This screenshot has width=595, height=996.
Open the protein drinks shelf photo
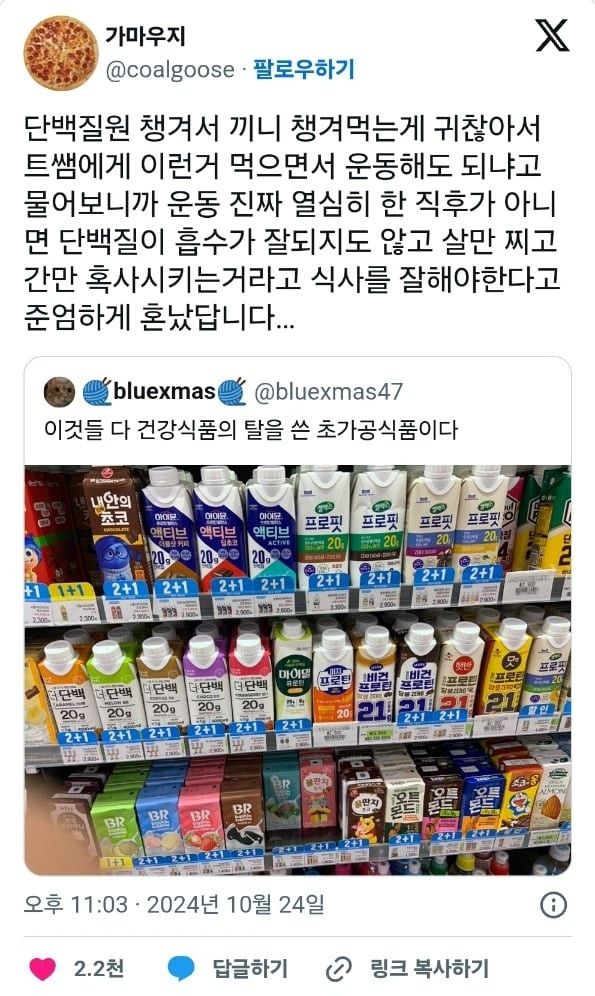coord(298,670)
